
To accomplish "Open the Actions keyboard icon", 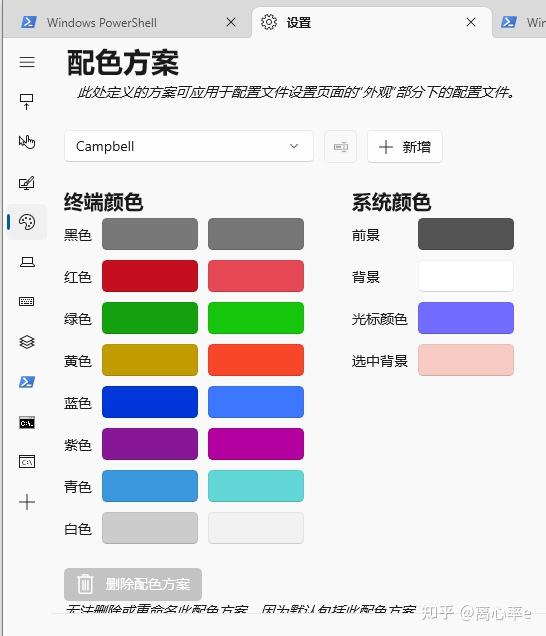I will click(27, 301).
